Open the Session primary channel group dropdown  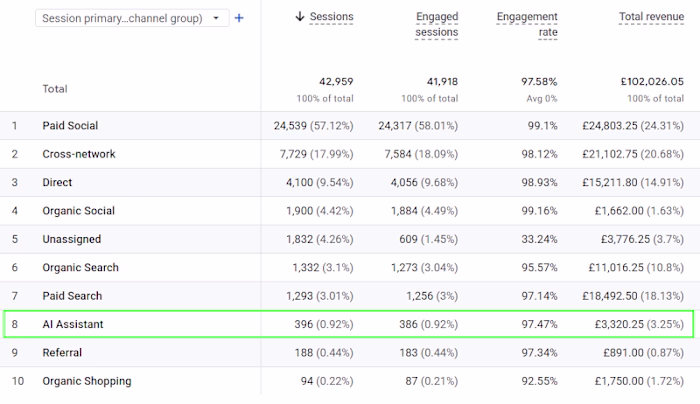(132, 18)
